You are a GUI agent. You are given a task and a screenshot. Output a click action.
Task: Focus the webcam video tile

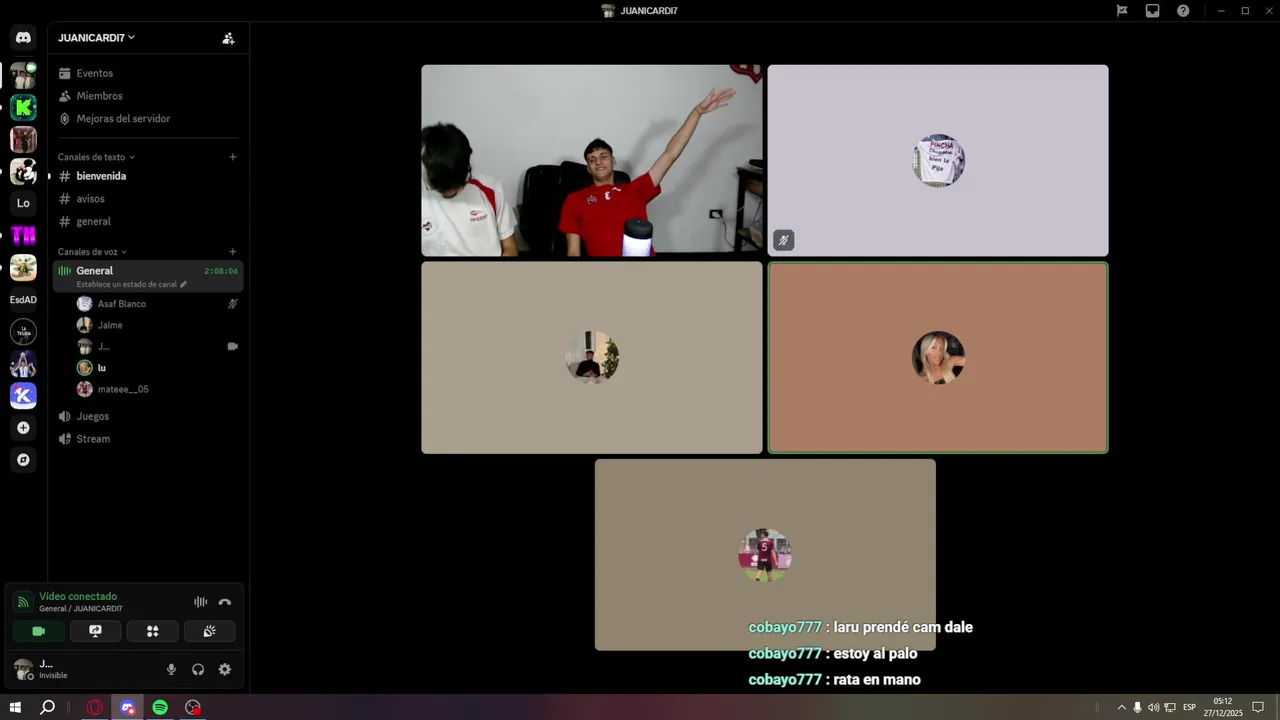pos(592,161)
